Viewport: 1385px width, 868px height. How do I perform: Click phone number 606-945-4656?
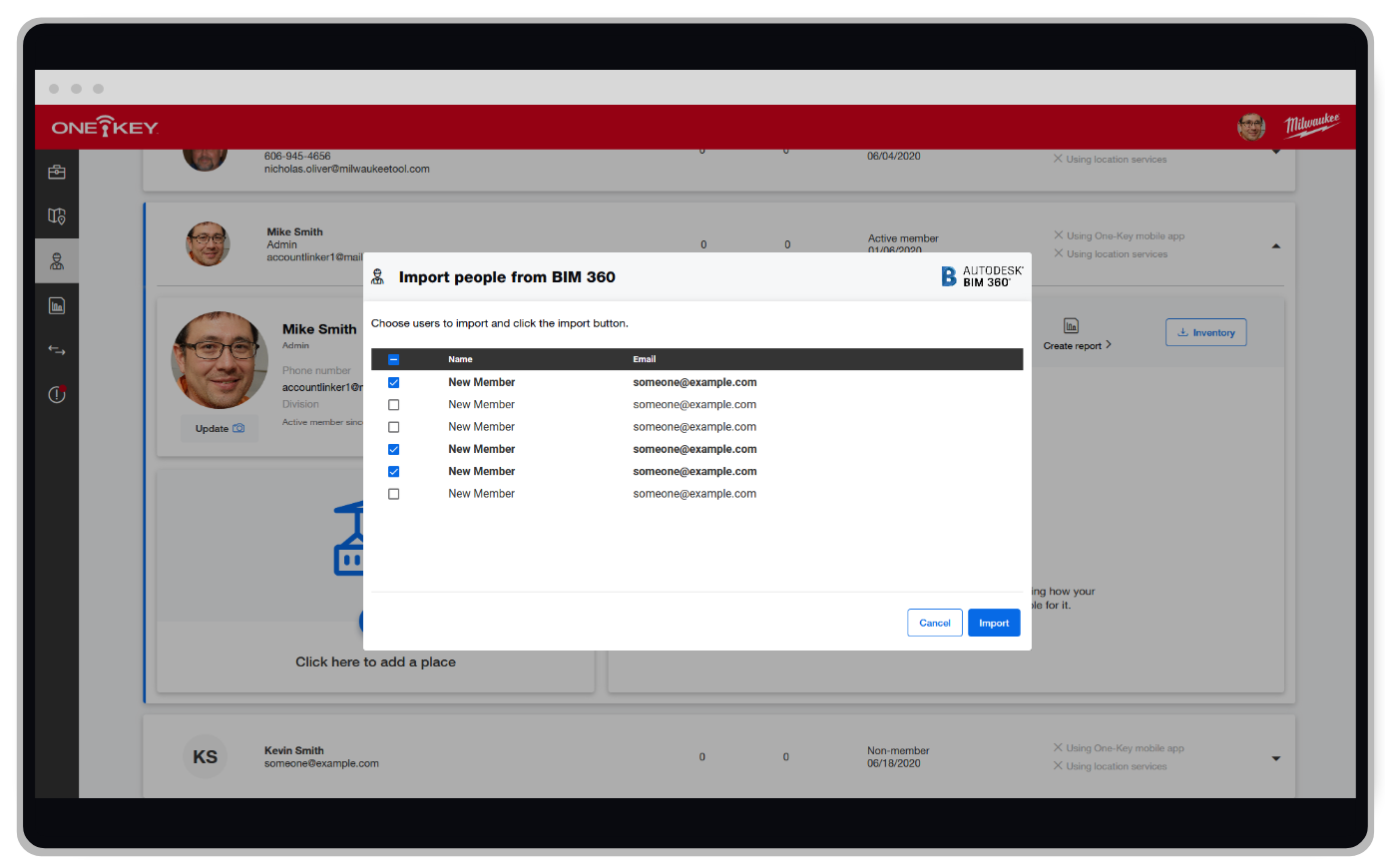click(x=297, y=156)
